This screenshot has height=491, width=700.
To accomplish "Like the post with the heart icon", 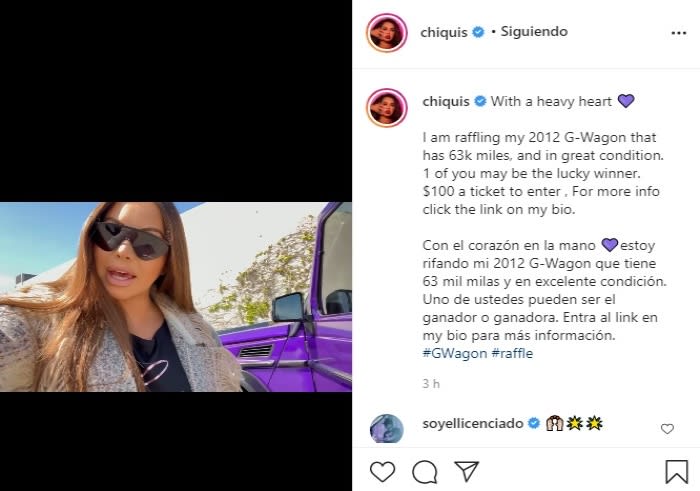I will tap(383, 472).
